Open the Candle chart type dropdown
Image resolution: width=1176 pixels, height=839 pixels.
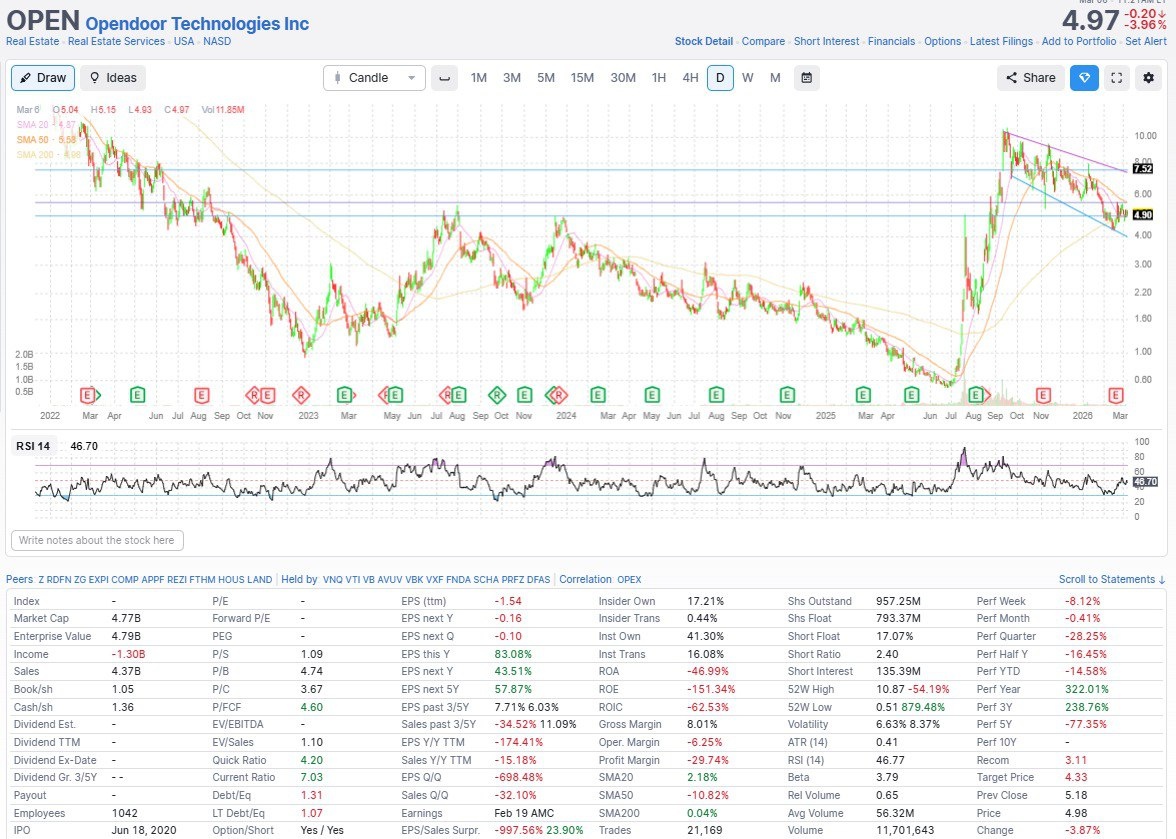tap(374, 78)
